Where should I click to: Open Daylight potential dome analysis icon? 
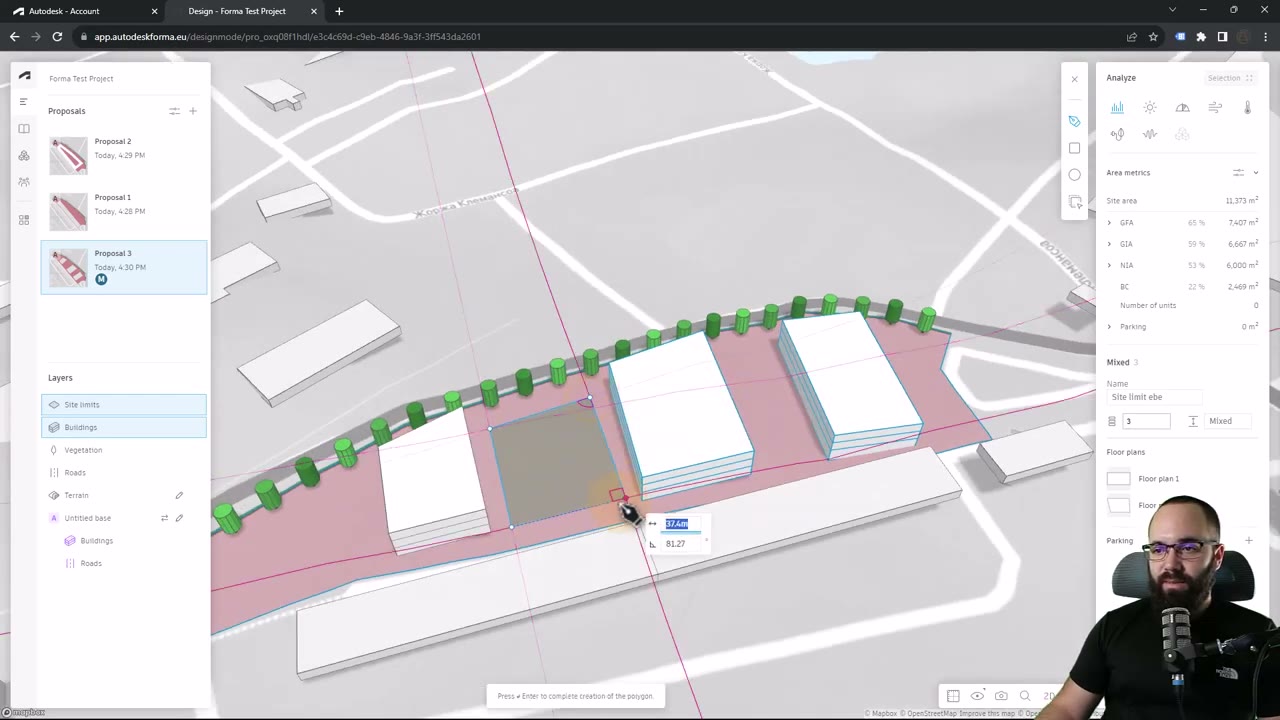[x=1182, y=108]
